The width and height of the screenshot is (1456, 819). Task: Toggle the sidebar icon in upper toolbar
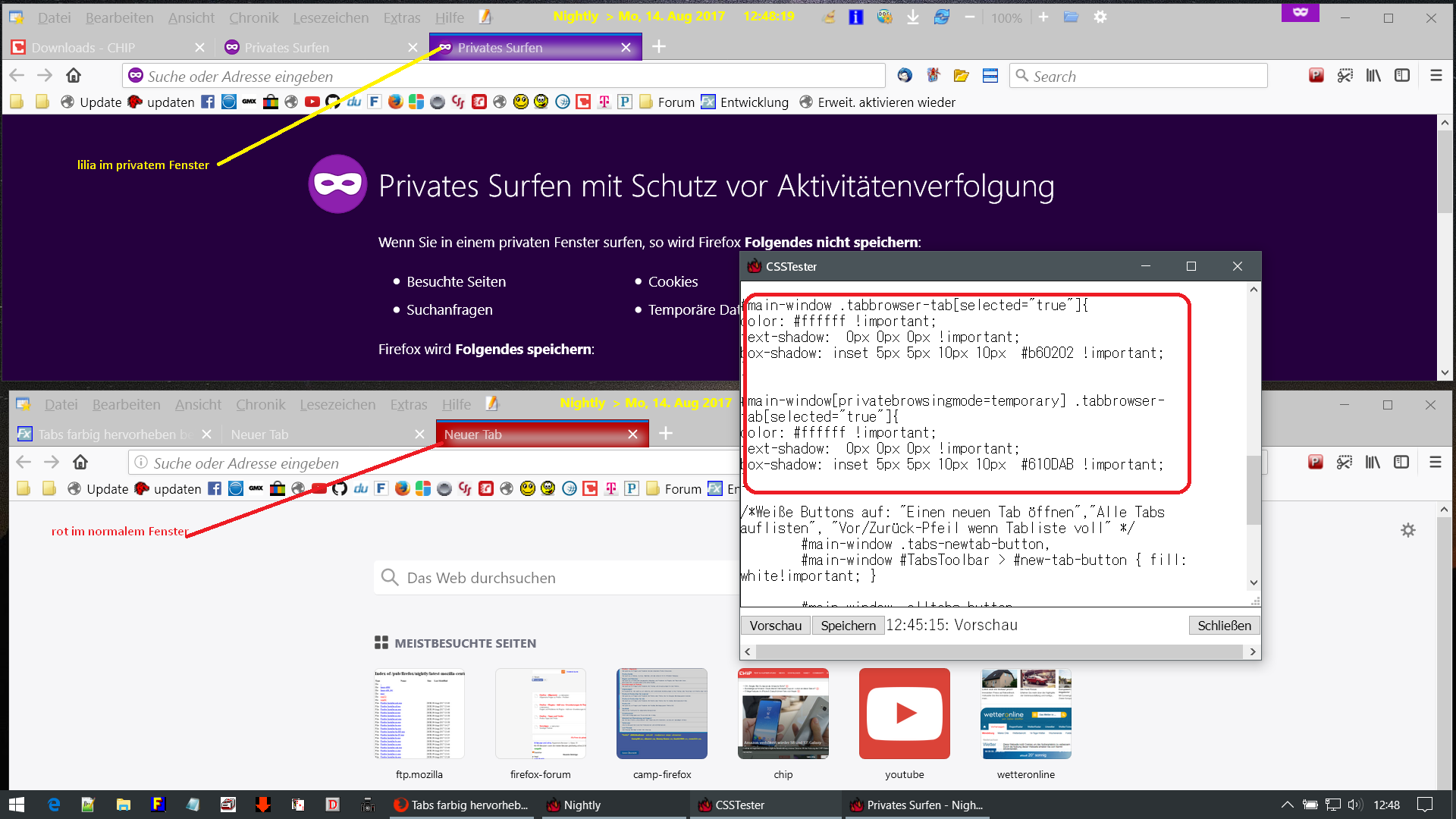(1402, 76)
